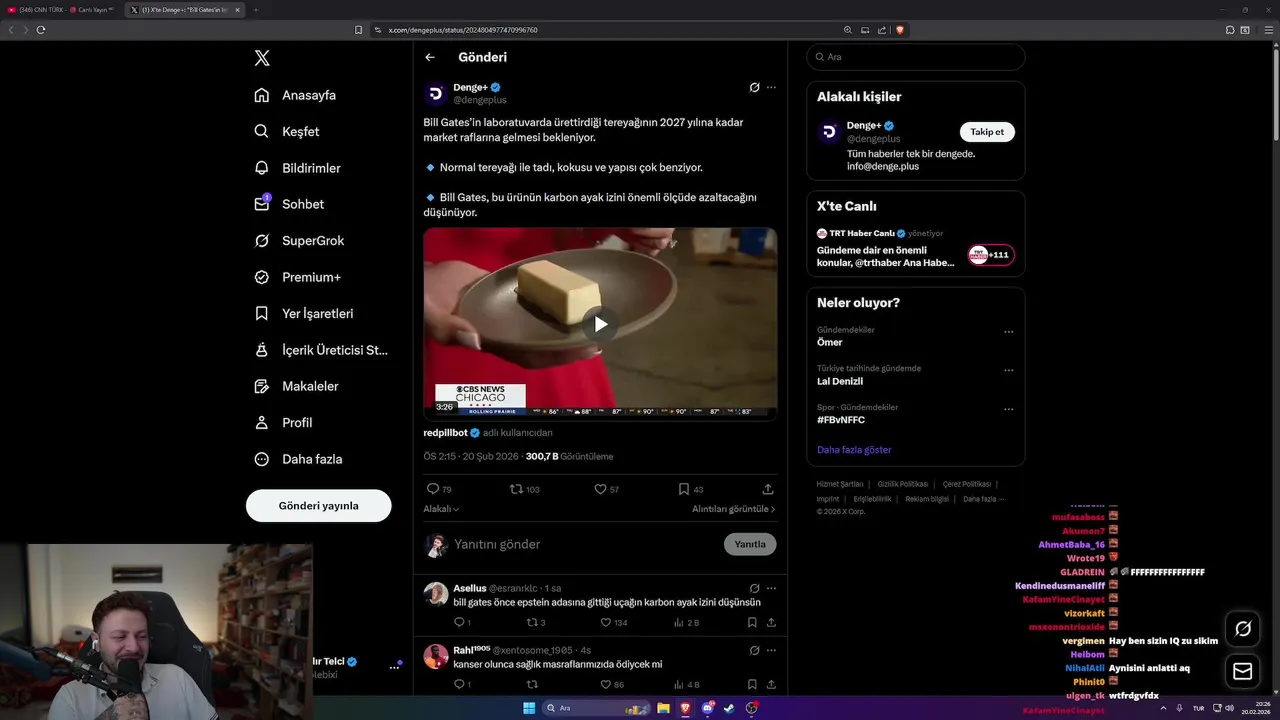Image resolution: width=1280 pixels, height=720 pixels.
Task: Open new browser tab
Action: point(256,10)
